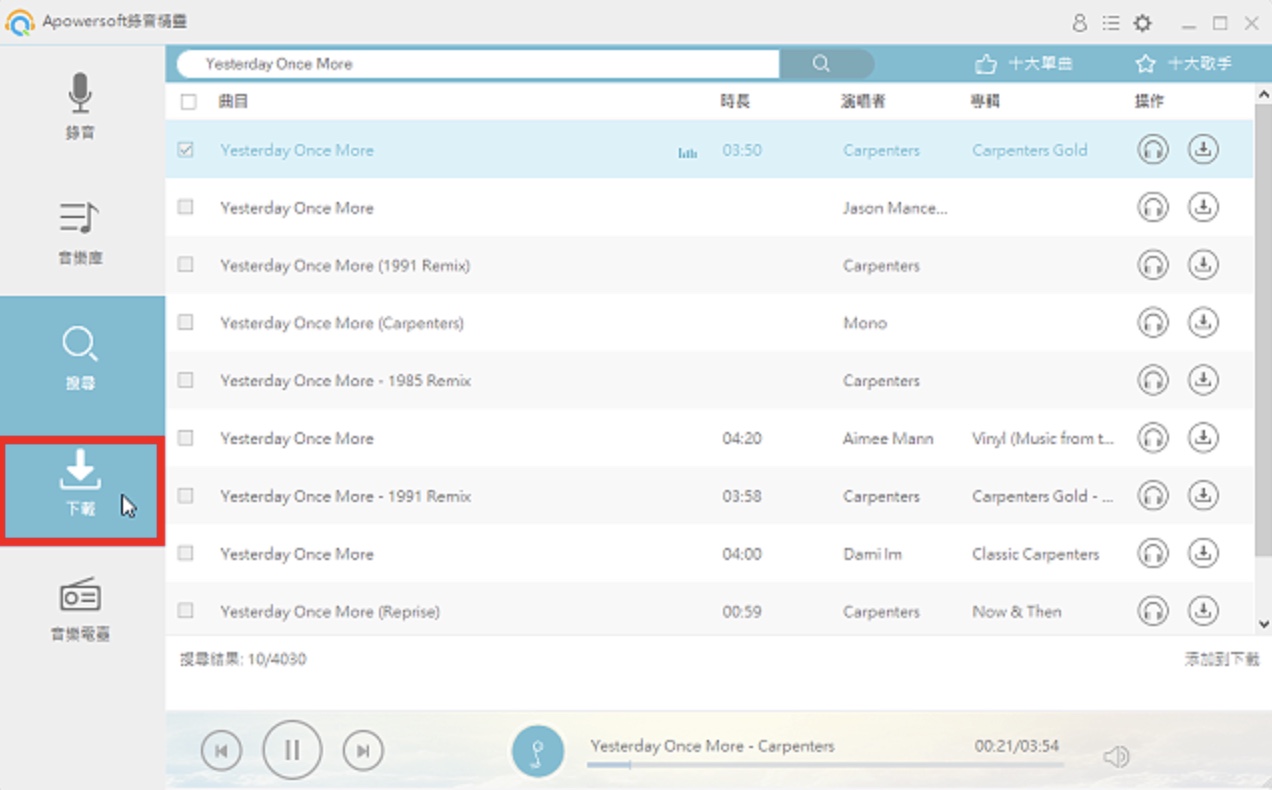Listen to Yesterday Once More from Carpenters Gold
1272x790 pixels.
(1153, 150)
